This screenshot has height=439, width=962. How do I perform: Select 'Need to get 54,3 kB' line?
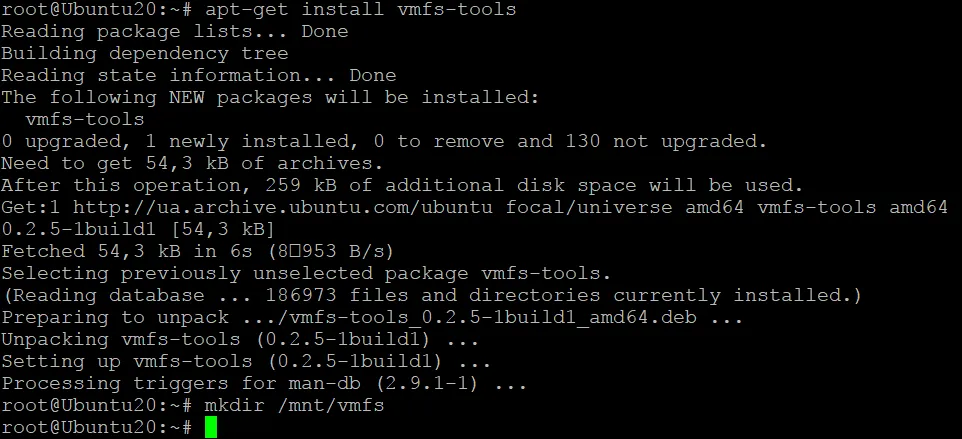click(x=192, y=164)
